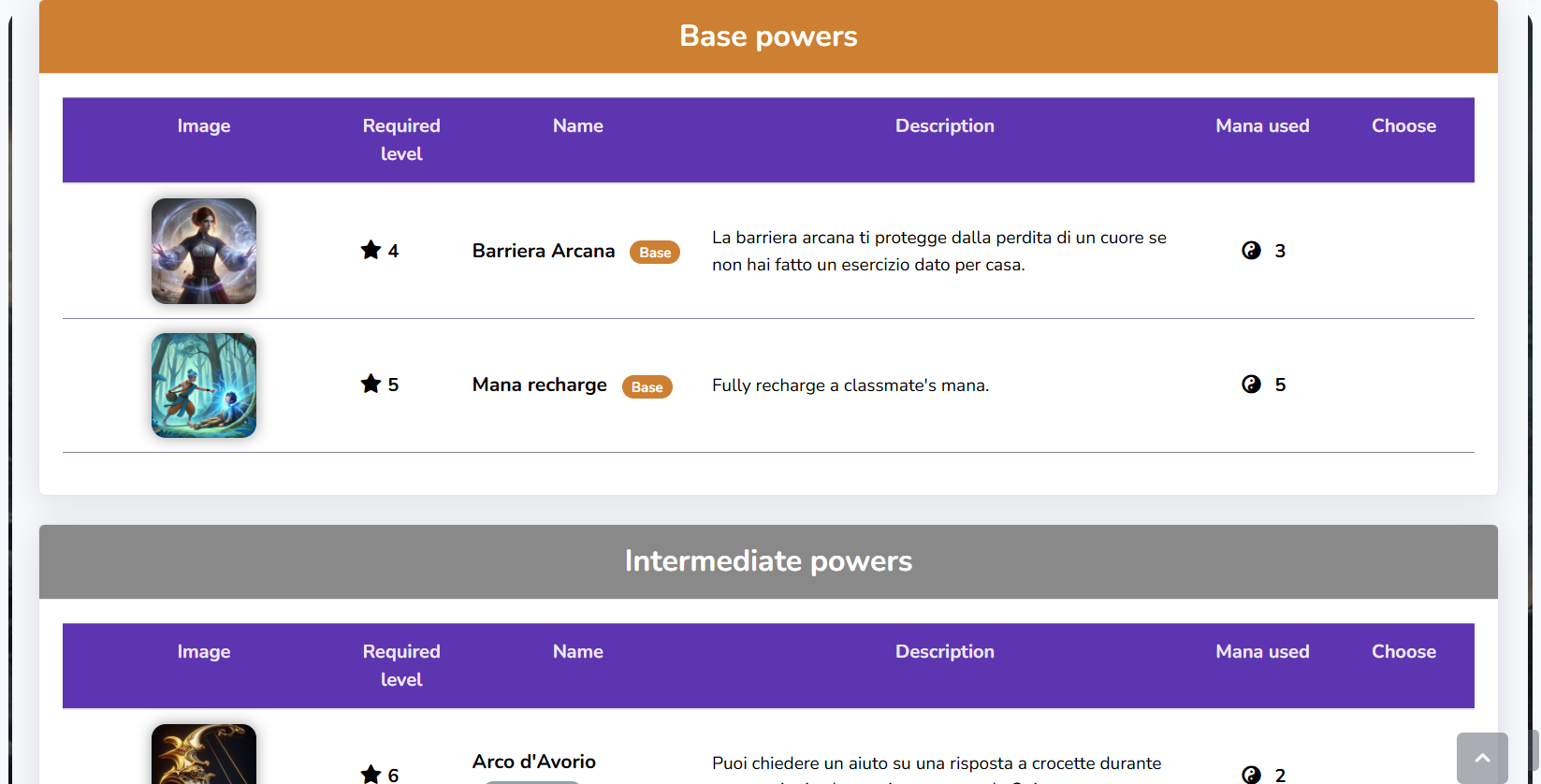
Task: Click Image header in Base powers table
Action: pyautogui.click(x=204, y=125)
